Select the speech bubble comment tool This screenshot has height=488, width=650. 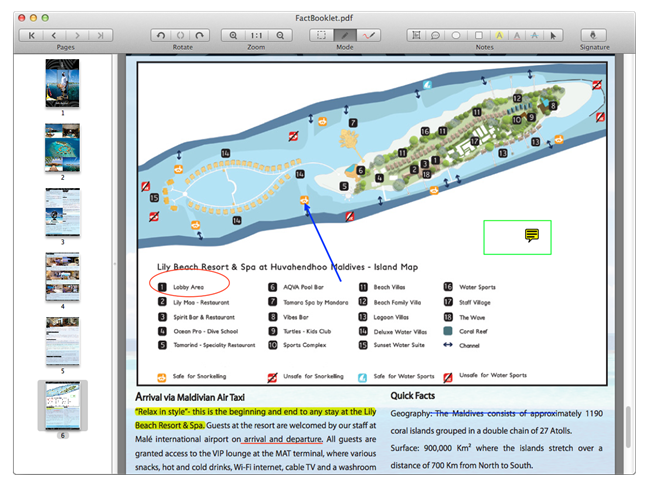[x=435, y=36]
